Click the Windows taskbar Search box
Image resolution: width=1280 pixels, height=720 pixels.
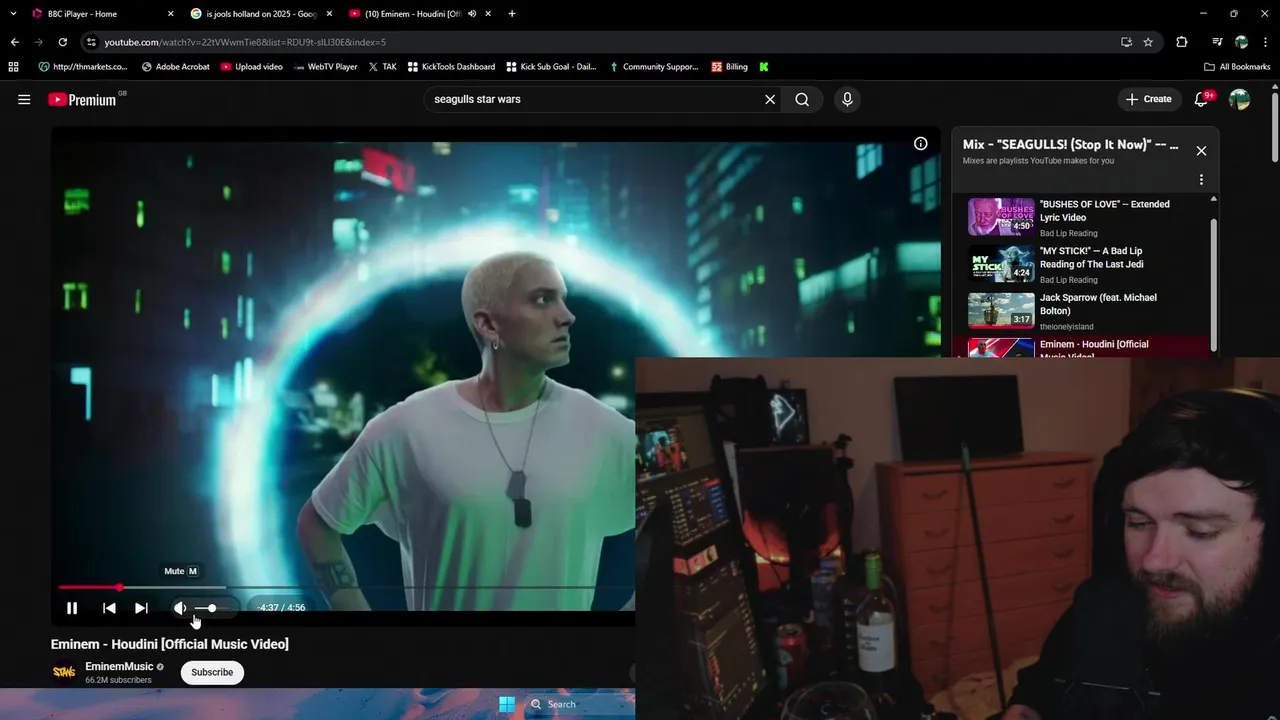tap(580, 704)
